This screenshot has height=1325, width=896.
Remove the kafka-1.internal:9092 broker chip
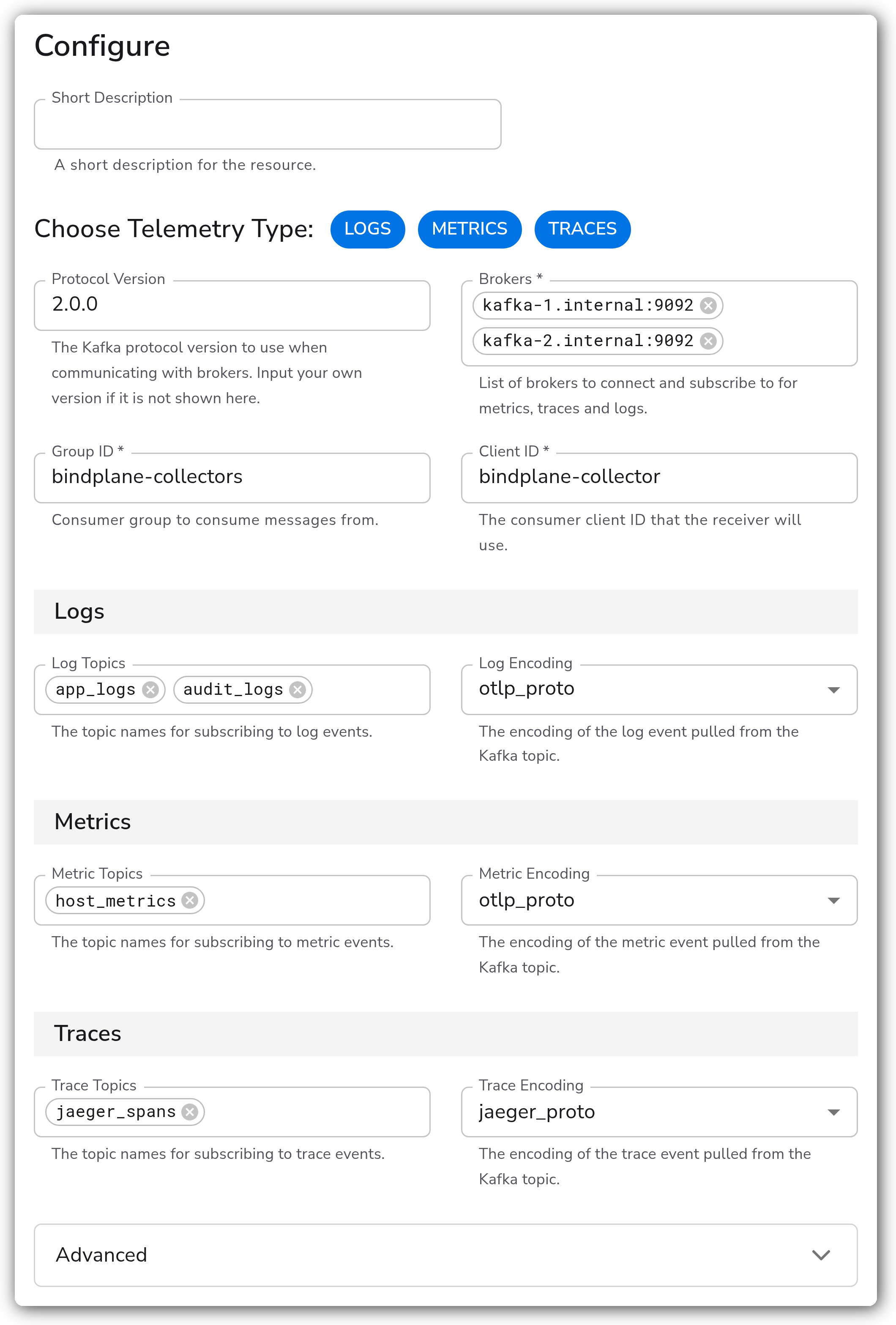[x=708, y=306]
